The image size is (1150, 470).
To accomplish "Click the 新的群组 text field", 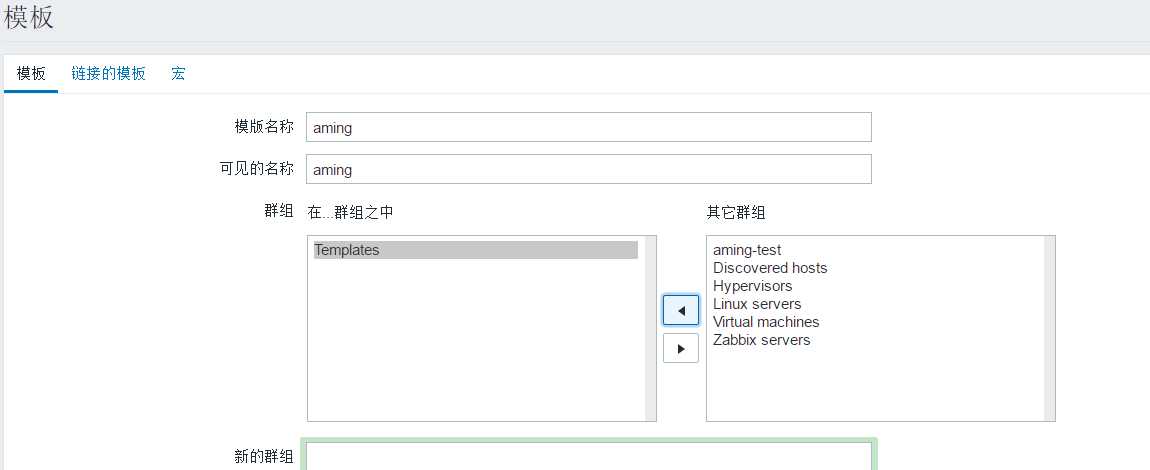I will point(589,456).
